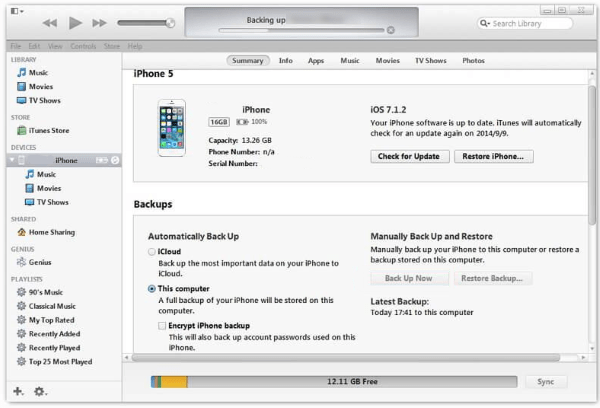Switch to the Info tab
Screen dimensions: 600x408
[x=285, y=60]
